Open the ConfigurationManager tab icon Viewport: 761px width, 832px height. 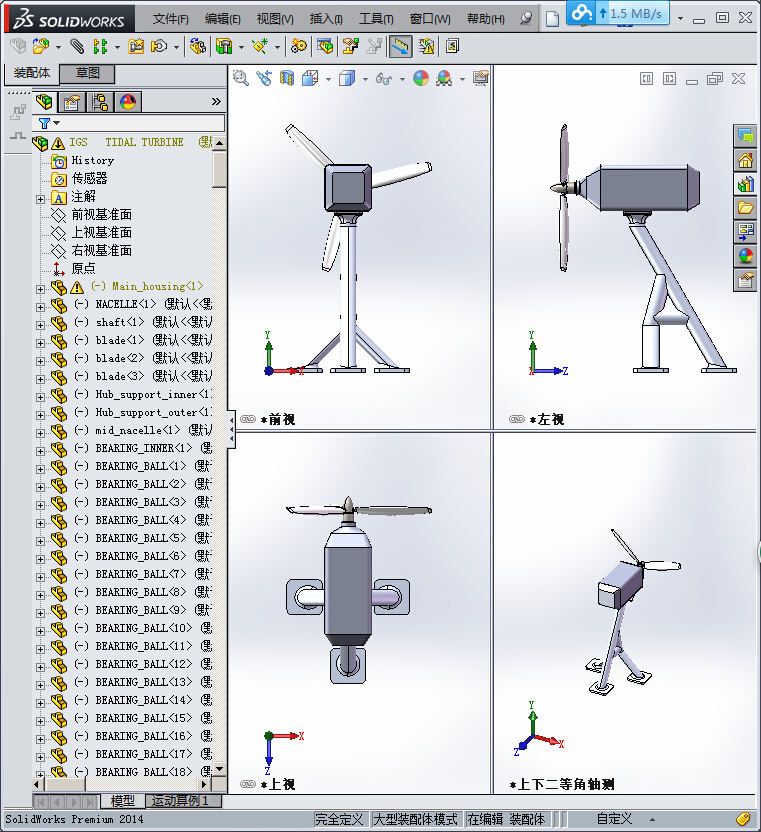(x=100, y=102)
